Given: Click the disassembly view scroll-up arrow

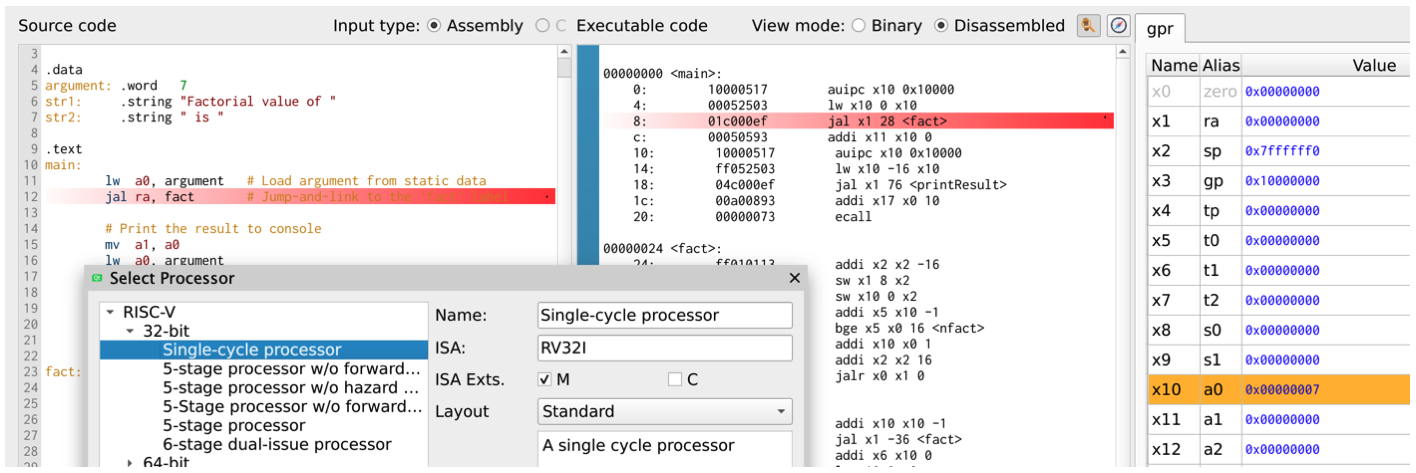Looking at the screenshot, I should (1124, 52).
